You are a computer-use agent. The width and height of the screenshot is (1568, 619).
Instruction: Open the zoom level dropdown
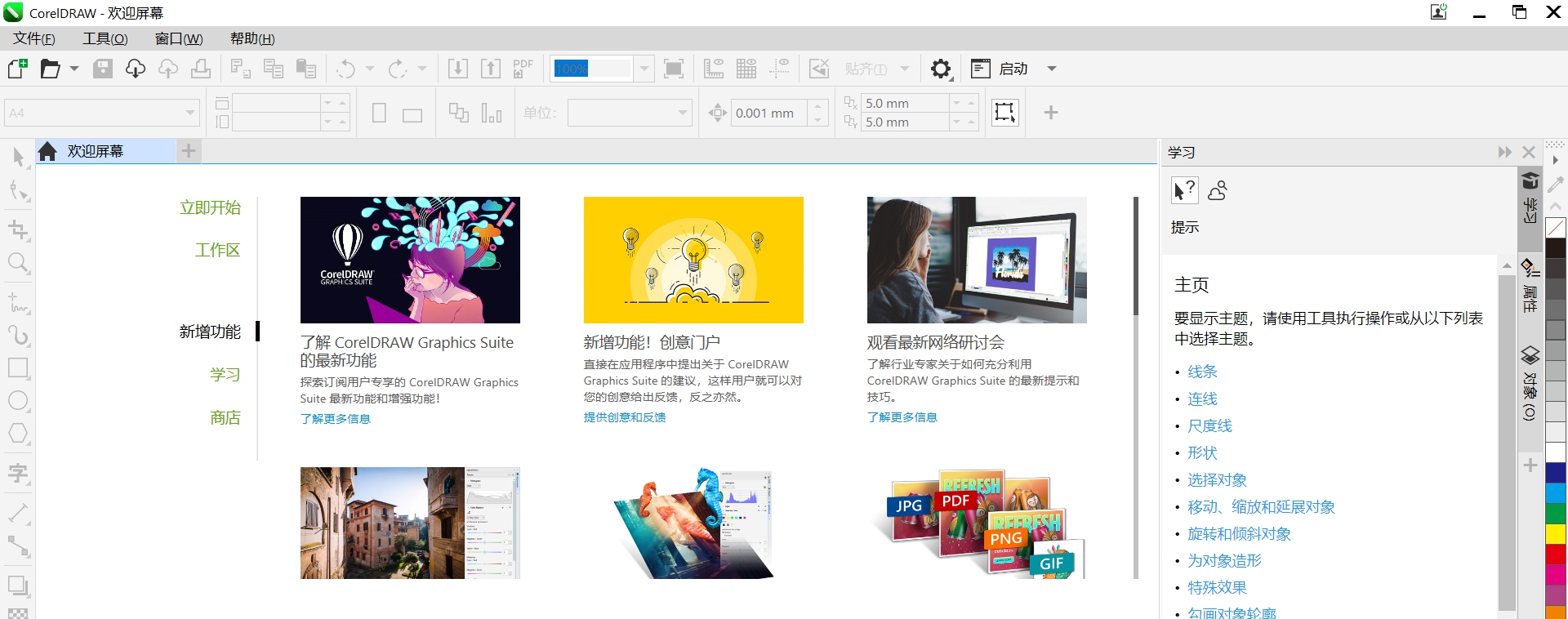pos(644,69)
